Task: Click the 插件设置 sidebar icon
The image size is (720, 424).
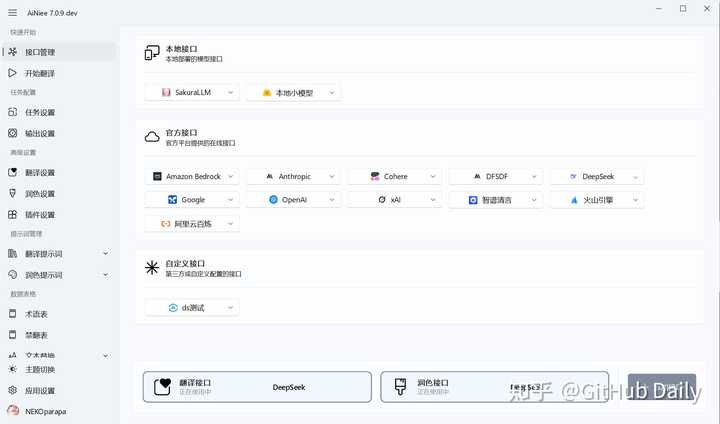Action: tap(12, 214)
